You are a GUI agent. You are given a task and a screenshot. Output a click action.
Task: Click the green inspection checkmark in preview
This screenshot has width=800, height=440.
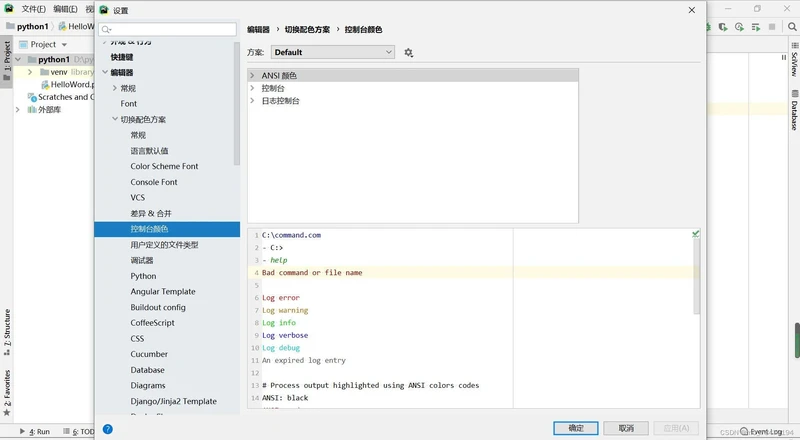(x=695, y=234)
